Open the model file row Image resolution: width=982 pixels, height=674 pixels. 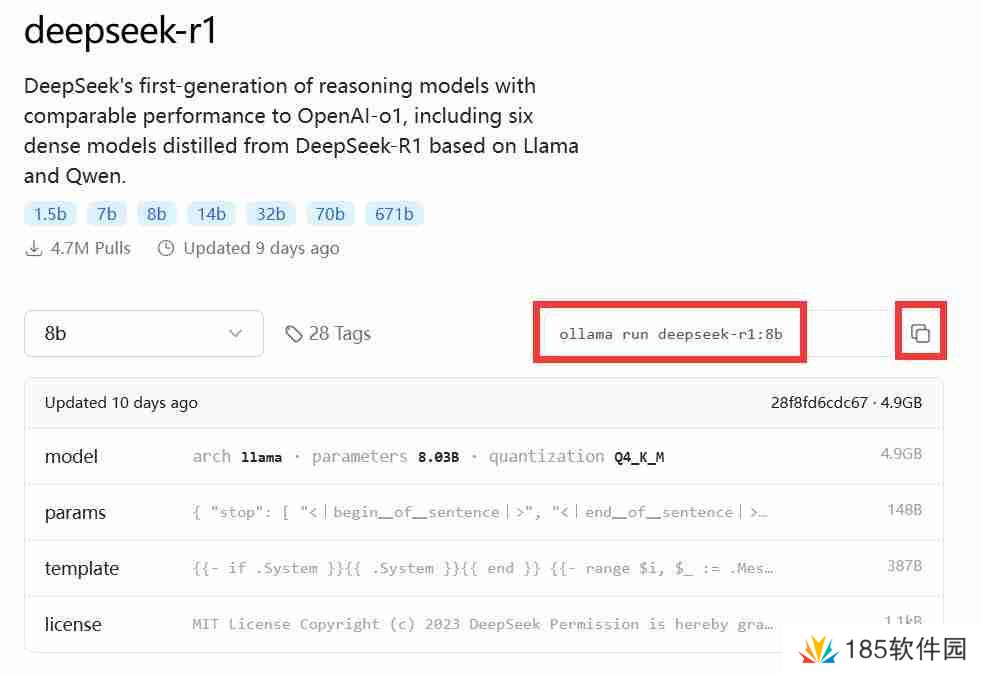[71, 456]
